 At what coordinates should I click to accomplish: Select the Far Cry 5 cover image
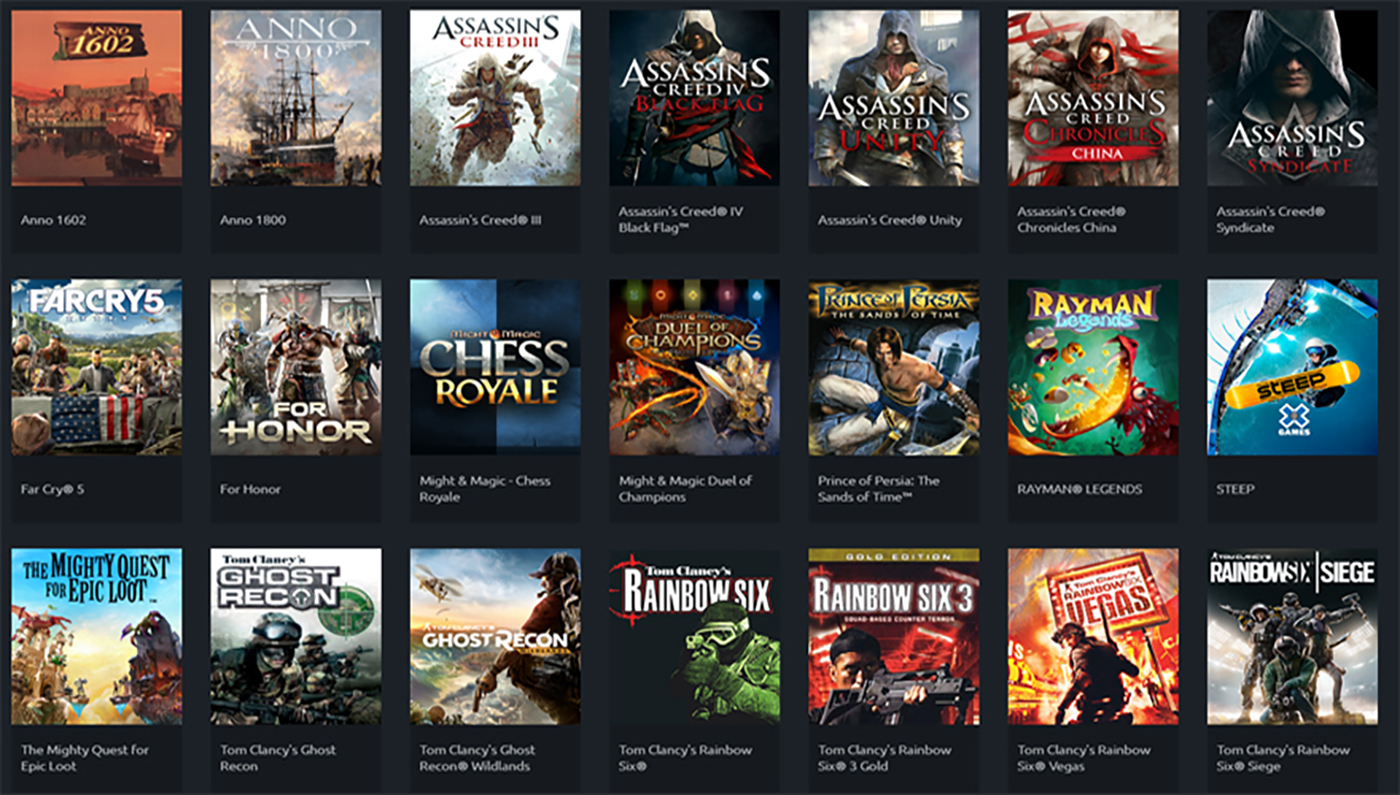96,367
